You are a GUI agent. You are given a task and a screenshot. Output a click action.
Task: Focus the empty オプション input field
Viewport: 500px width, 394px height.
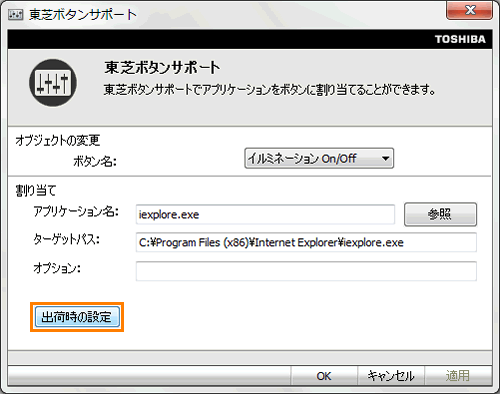(x=306, y=271)
